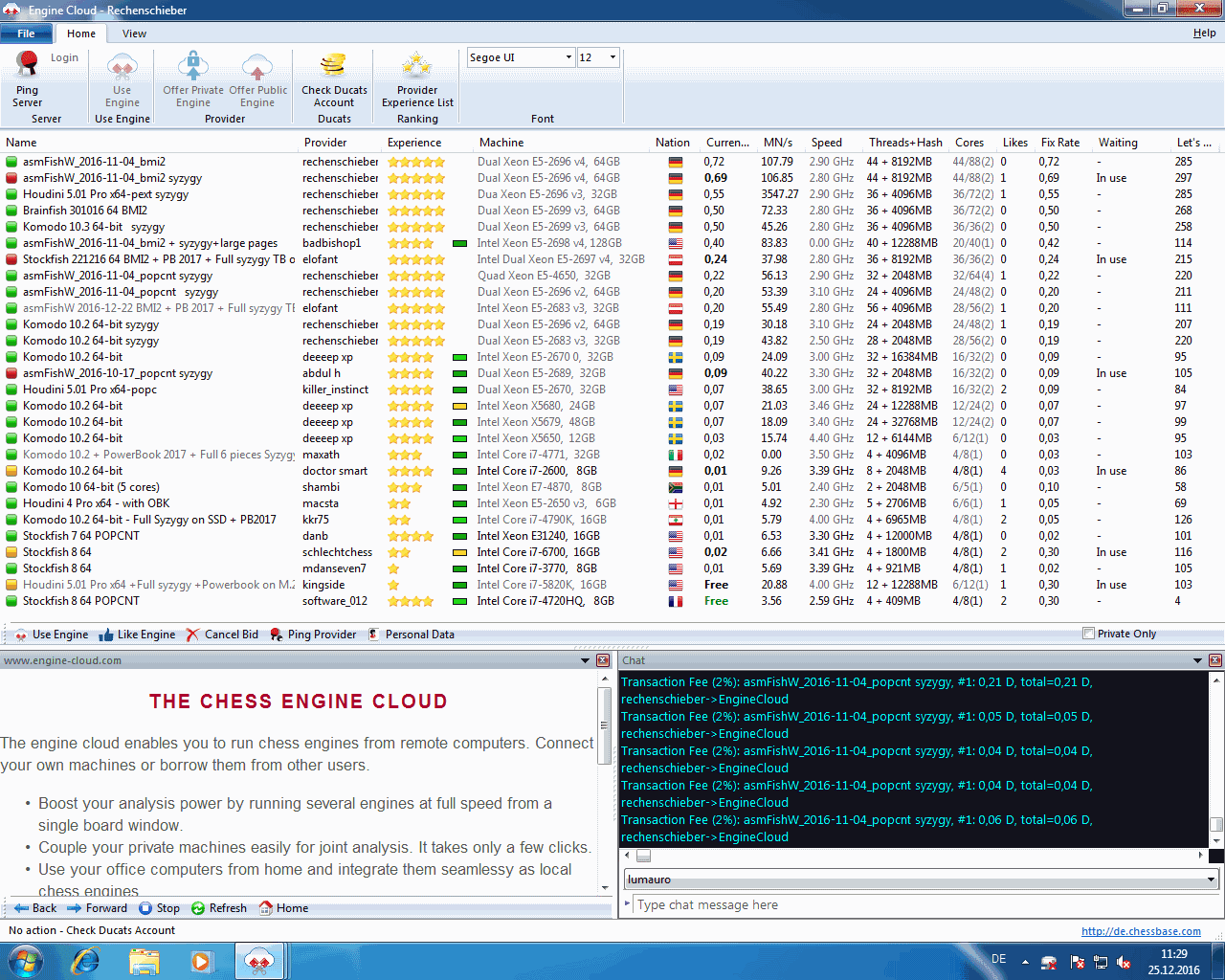Click Cancel Bid toolbar button

[222, 635]
